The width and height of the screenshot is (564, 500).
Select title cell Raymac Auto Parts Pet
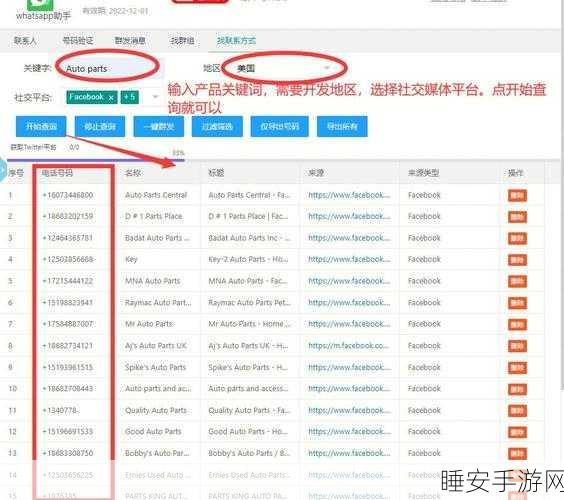(x=249, y=303)
